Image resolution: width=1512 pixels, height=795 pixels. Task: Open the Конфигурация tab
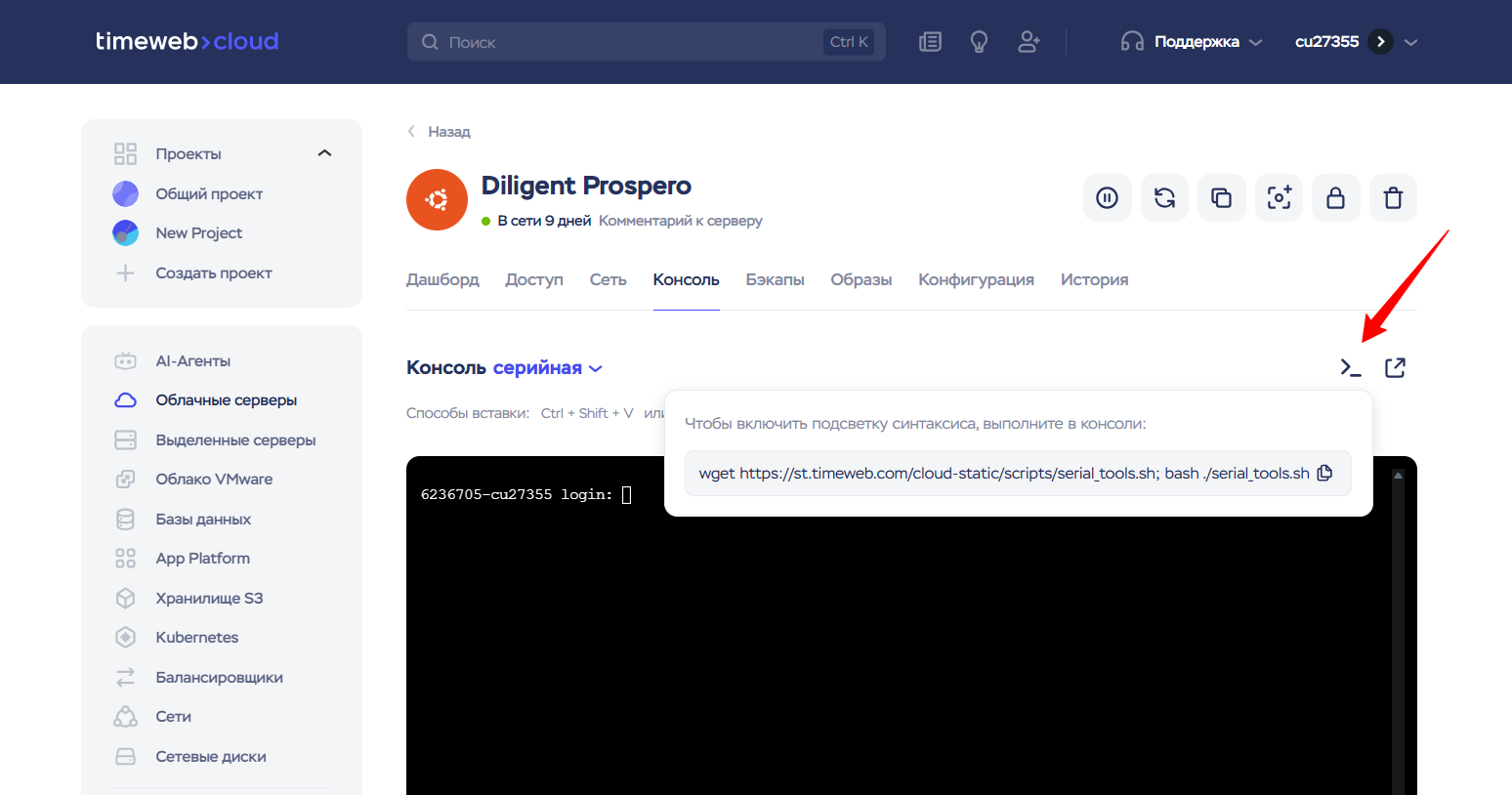click(x=976, y=280)
